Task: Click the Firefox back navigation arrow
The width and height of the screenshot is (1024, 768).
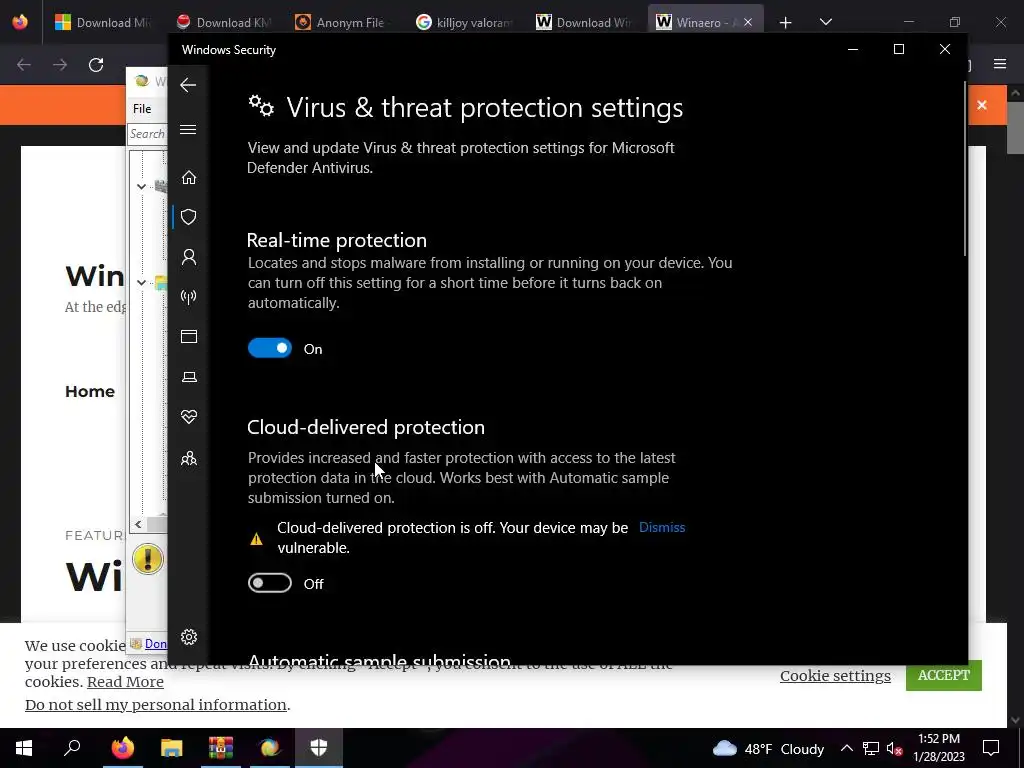Action: pyautogui.click(x=24, y=65)
